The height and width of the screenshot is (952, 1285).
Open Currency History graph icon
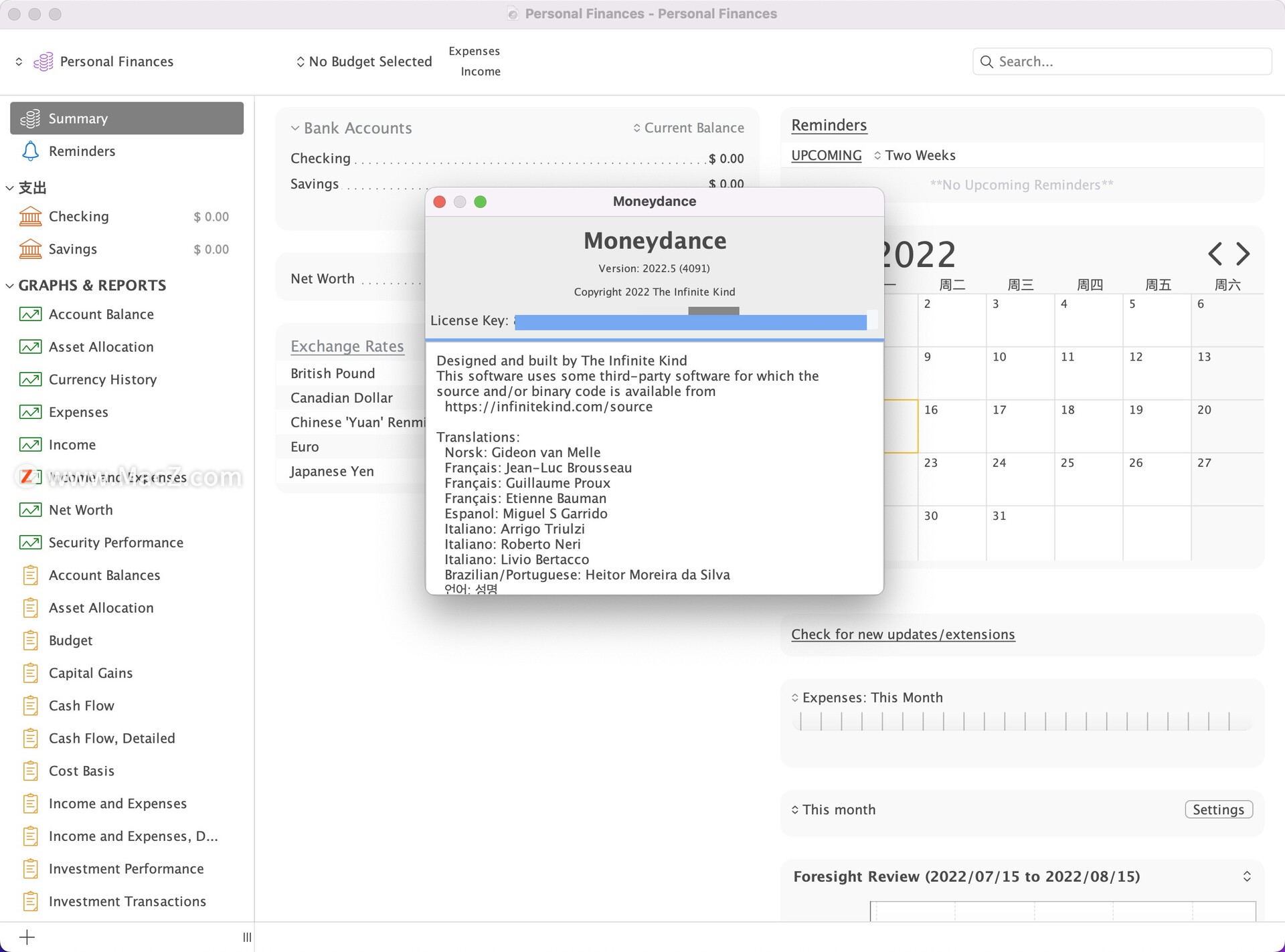coord(30,379)
